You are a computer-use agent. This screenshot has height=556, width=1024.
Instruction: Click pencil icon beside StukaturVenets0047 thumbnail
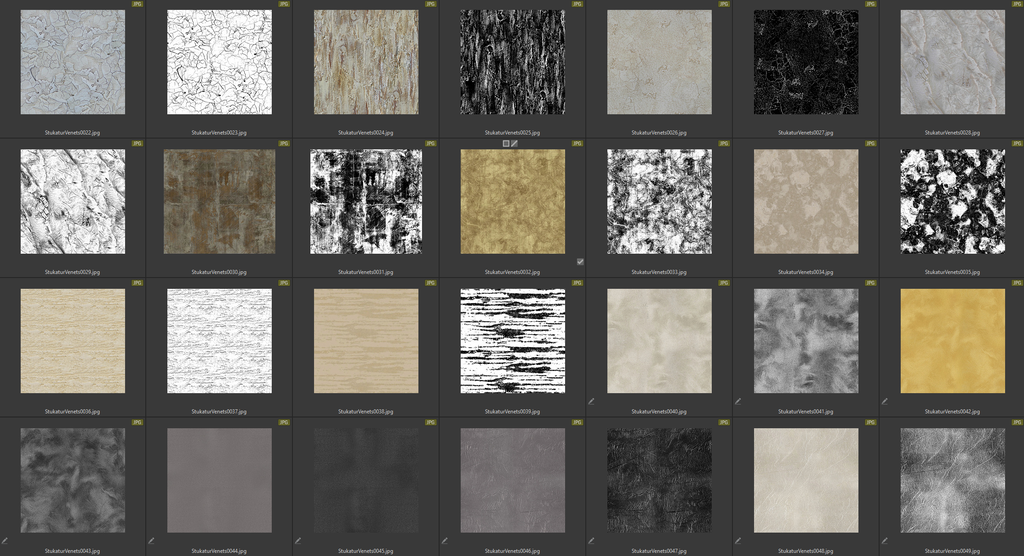pyautogui.click(x=591, y=541)
